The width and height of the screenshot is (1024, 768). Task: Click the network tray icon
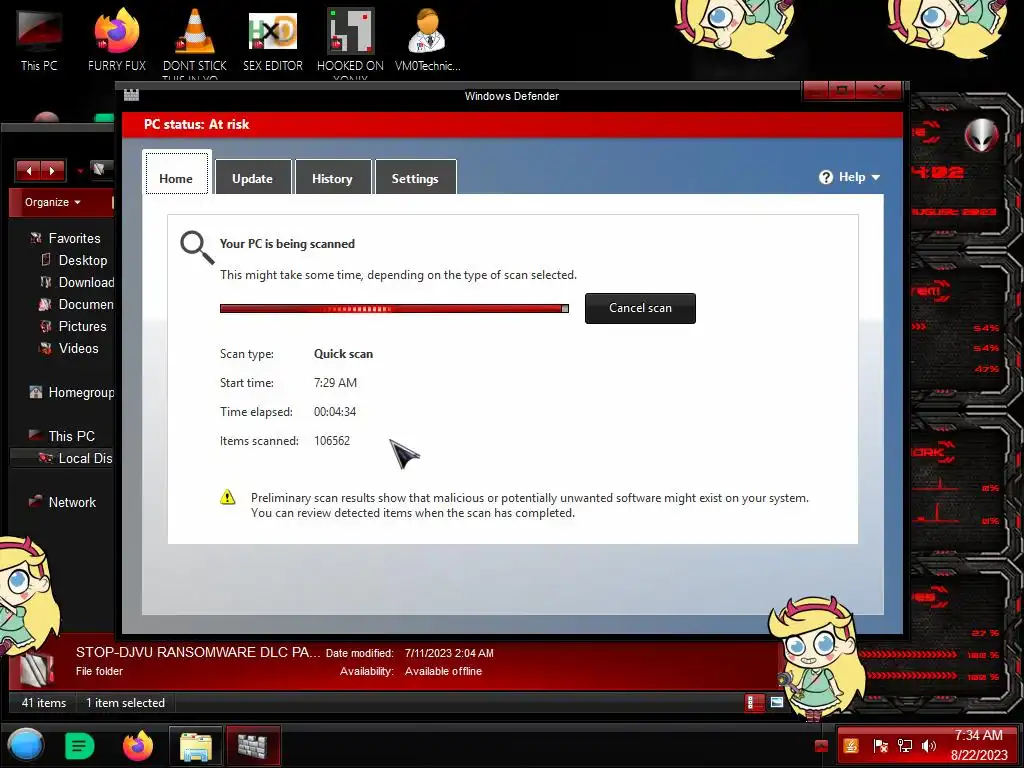coord(904,746)
